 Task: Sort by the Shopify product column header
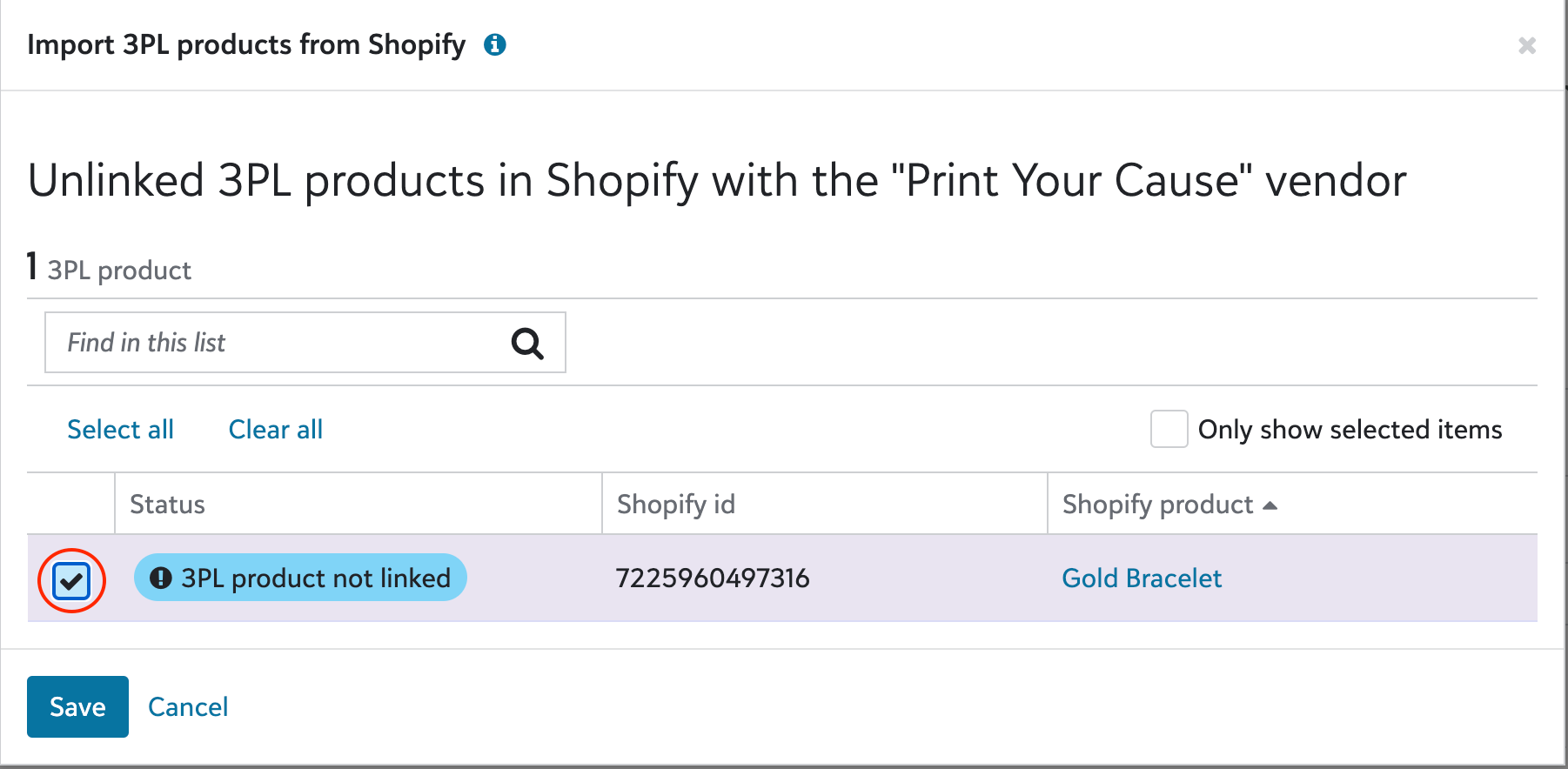pyautogui.click(x=1157, y=505)
